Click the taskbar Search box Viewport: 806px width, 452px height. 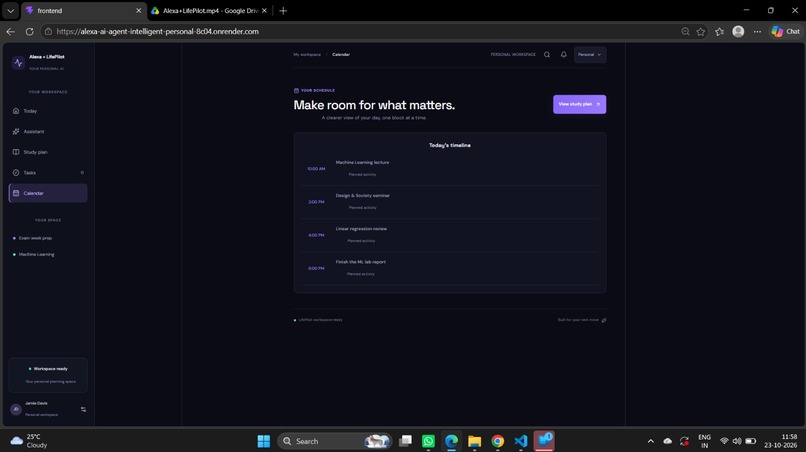click(x=335, y=441)
